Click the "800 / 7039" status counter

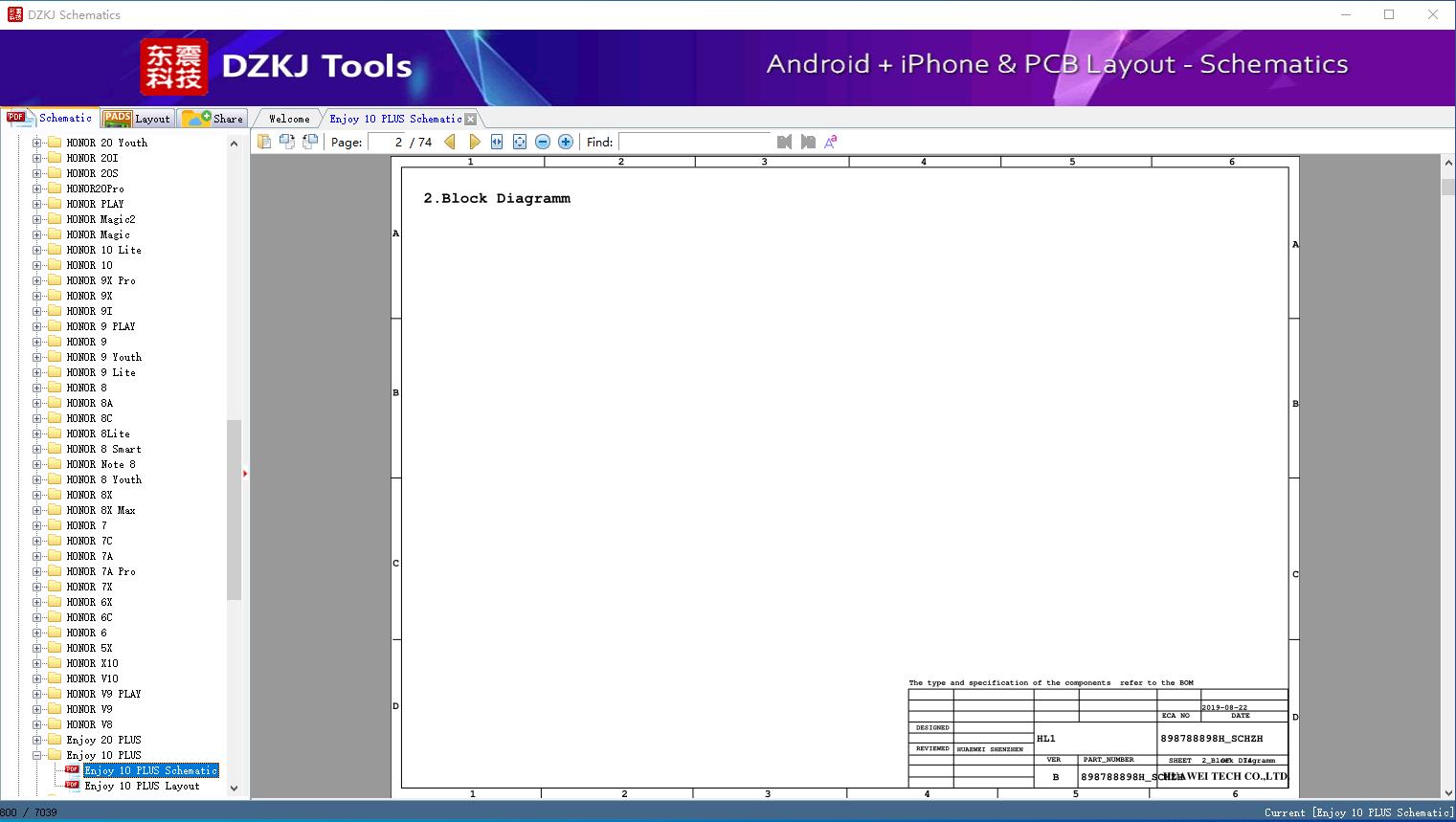29,812
